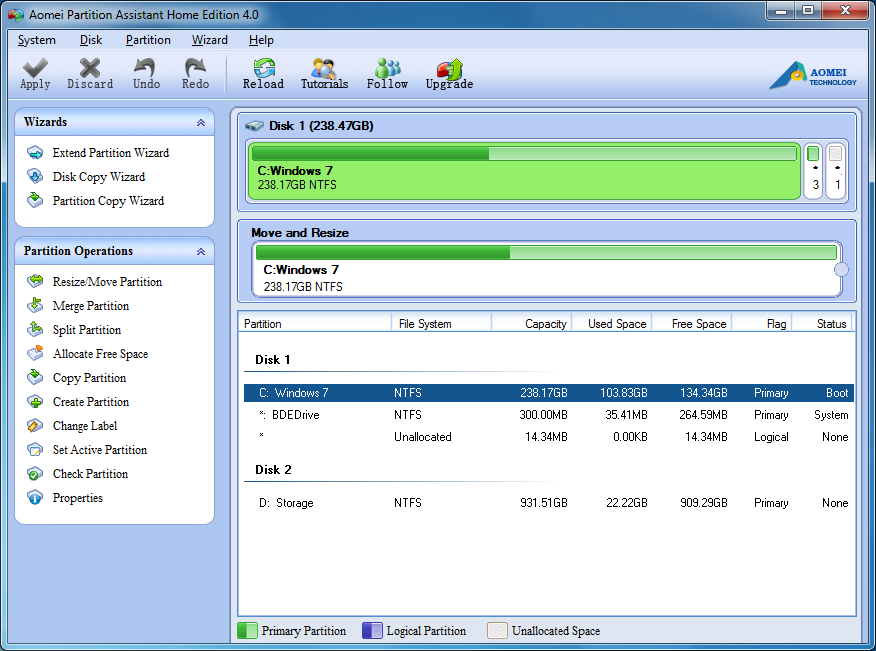Click the Copy Partition icon

click(x=35, y=377)
